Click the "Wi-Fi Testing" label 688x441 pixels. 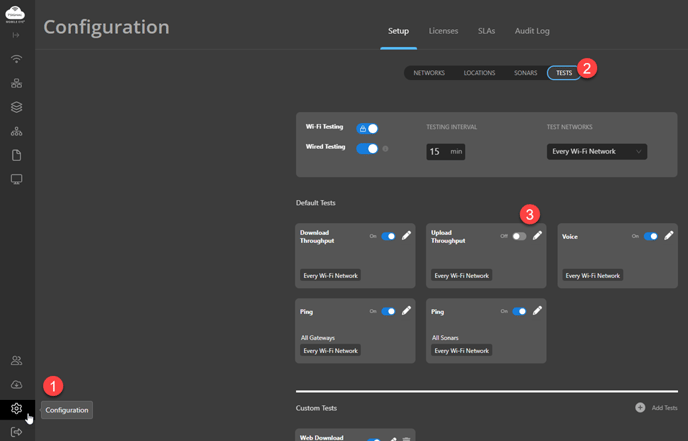click(324, 126)
